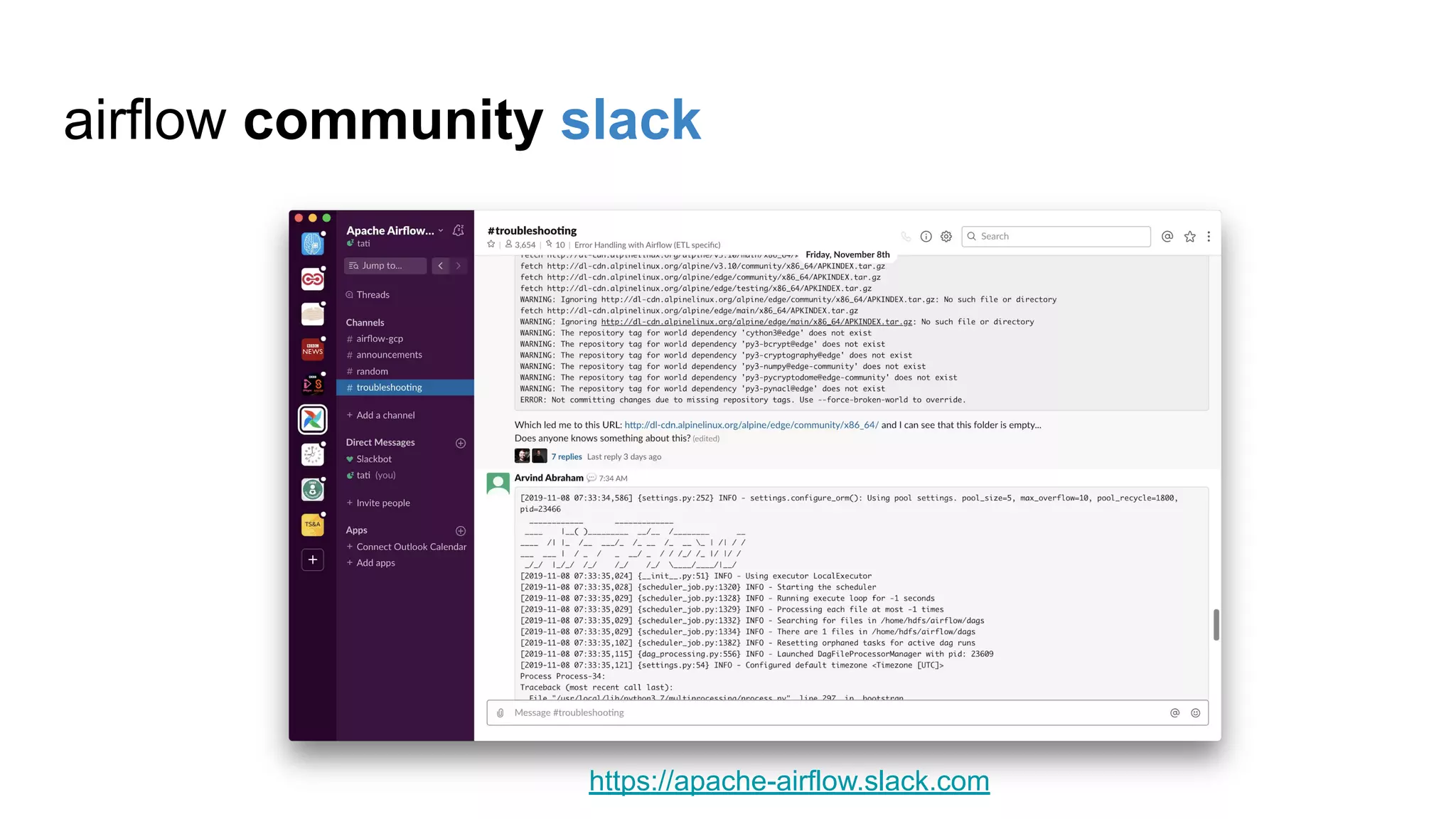Click the message scrollbar thumb

pos(1216,625)
